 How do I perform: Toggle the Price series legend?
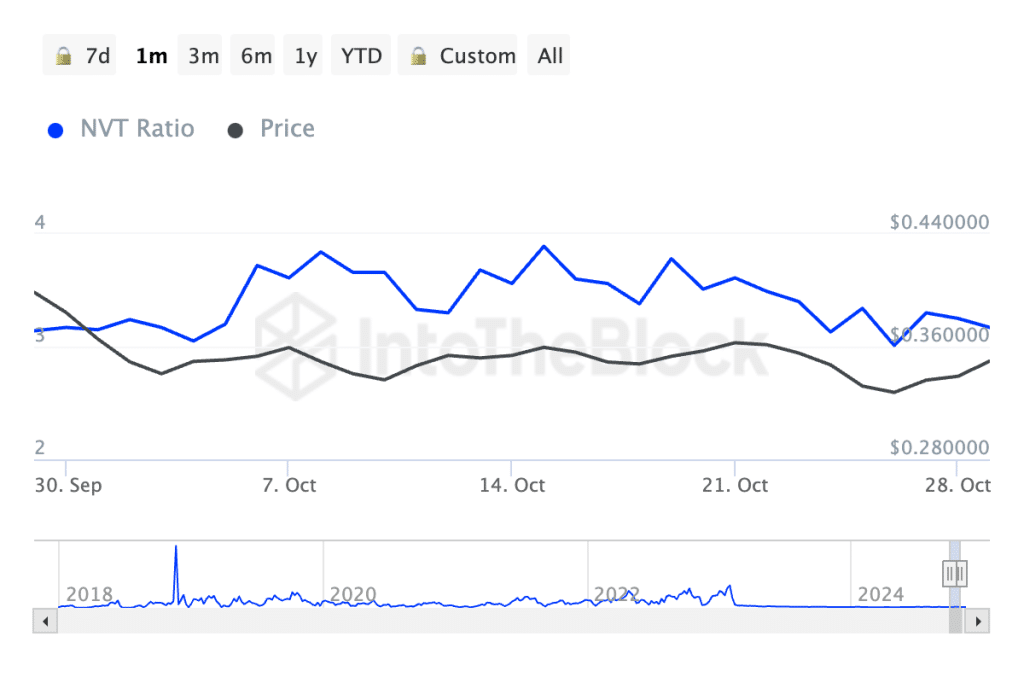(x=271, y=129)
